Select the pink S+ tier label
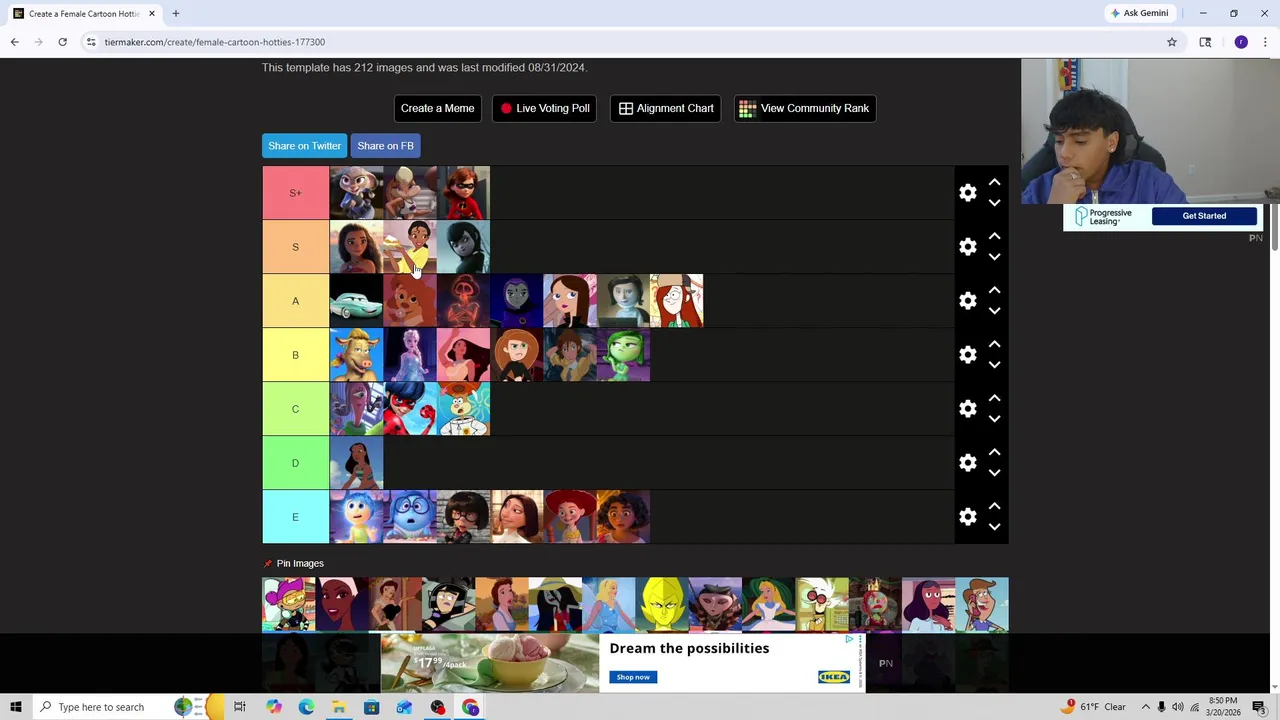 tap(295, 193)
